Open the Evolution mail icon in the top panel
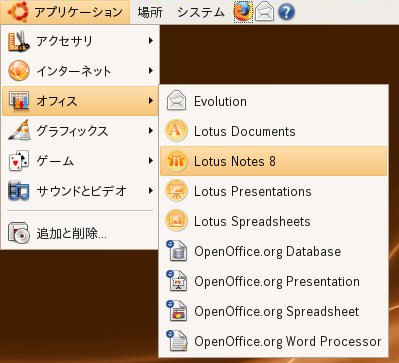Image resolution: width=399 pixels, height=363 pixels. click(265, 12)
